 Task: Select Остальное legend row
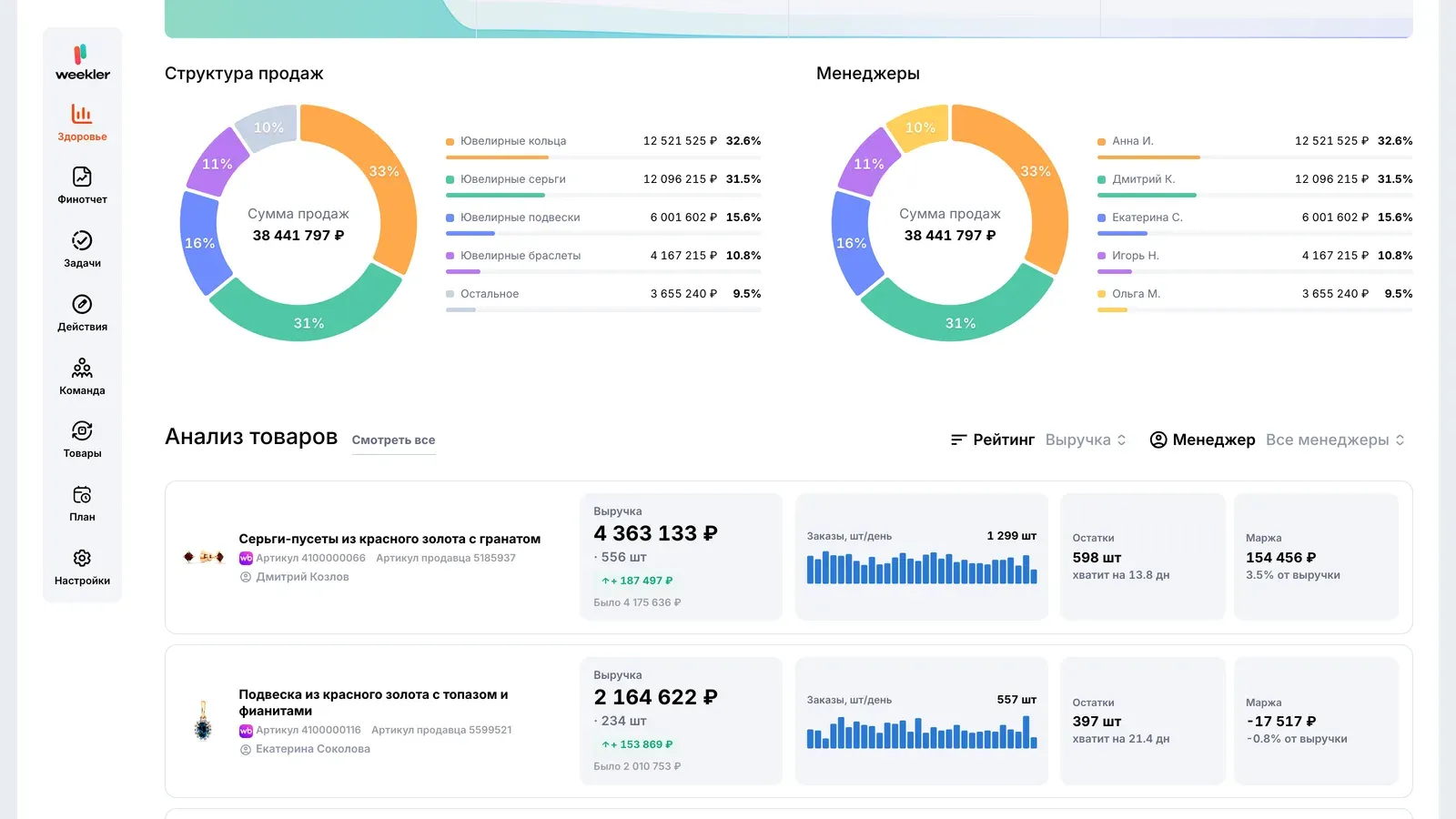coord(603,299)
